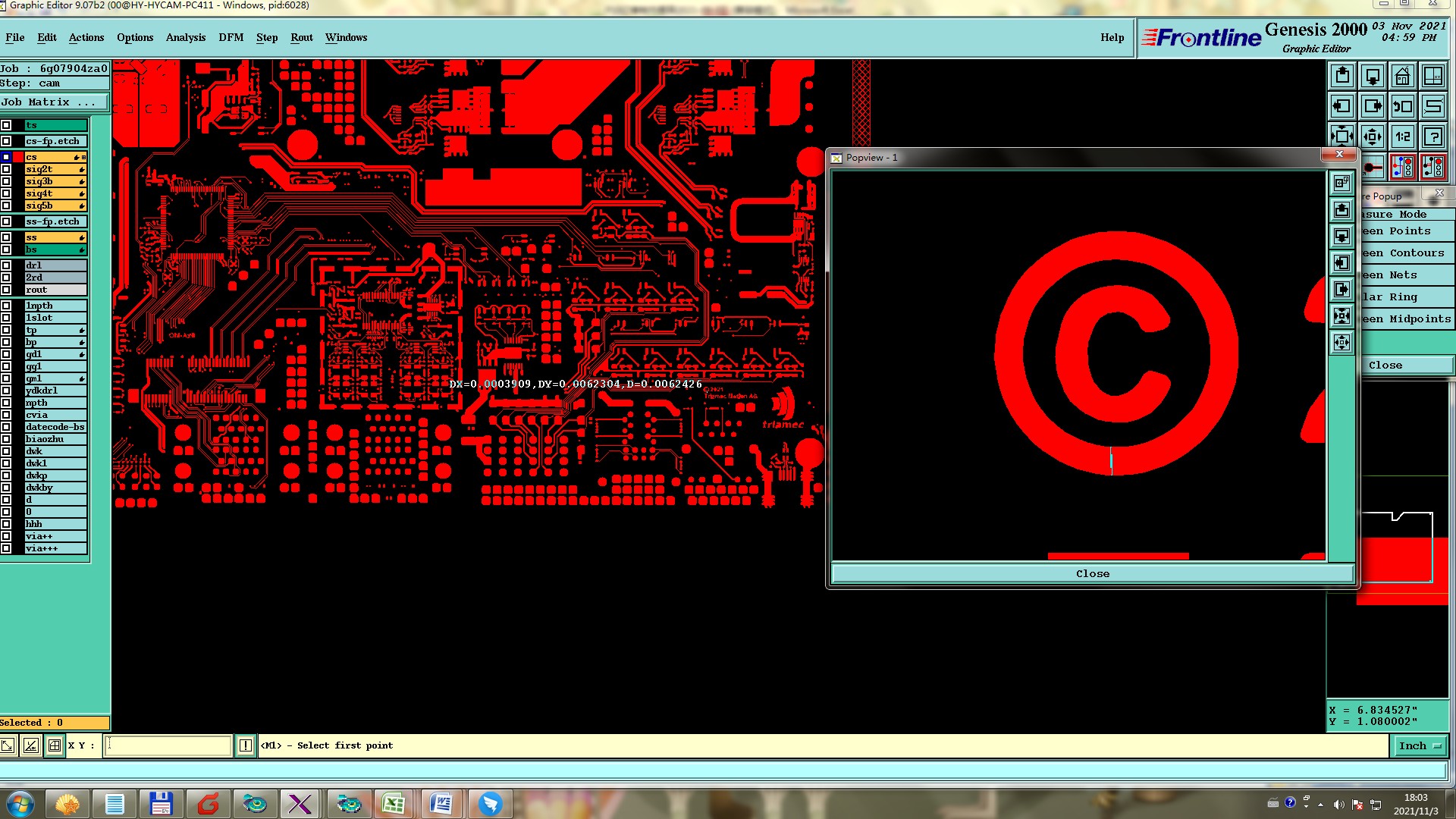Viewport: 1456px width, 819px height.
Task: Select Between Nets measure mode
Action: (1407, 275)
